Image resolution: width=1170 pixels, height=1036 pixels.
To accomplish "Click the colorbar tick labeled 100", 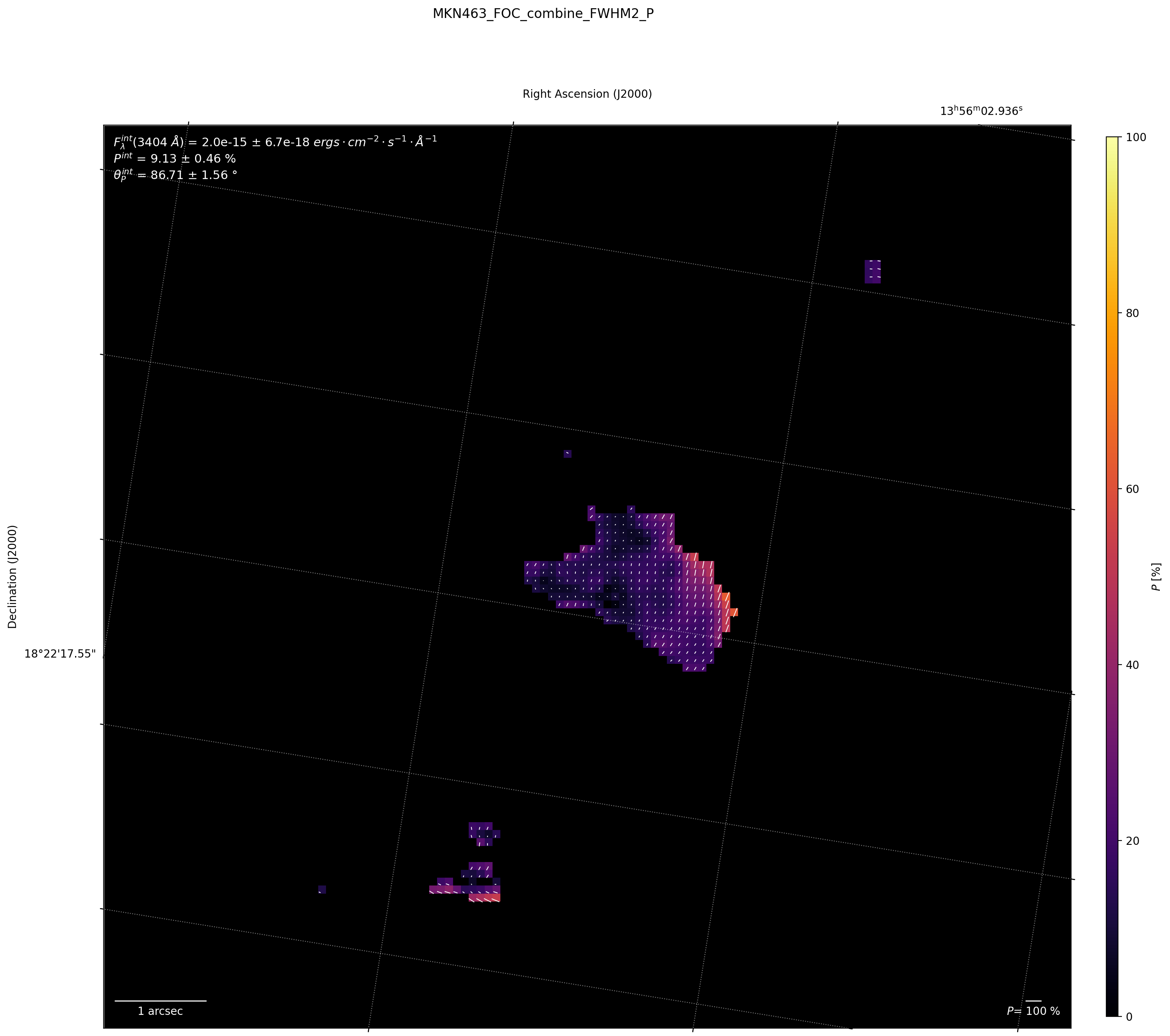I will [1136, 137].
